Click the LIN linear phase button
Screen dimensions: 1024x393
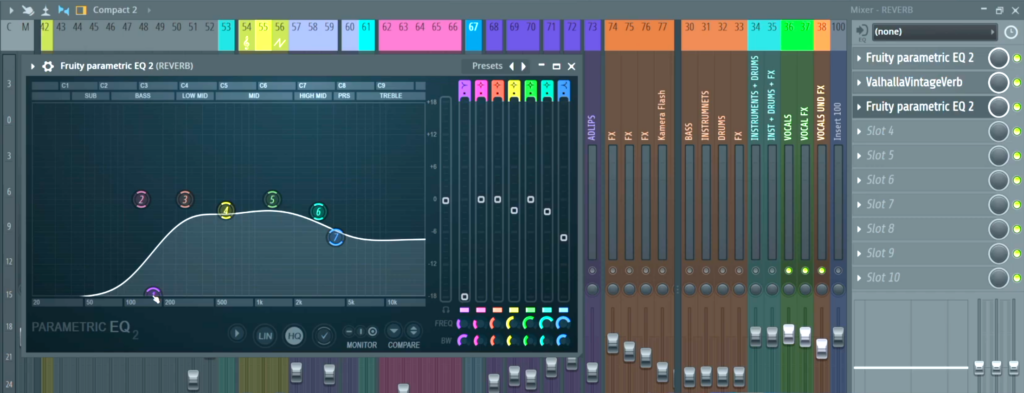[264, 336]
